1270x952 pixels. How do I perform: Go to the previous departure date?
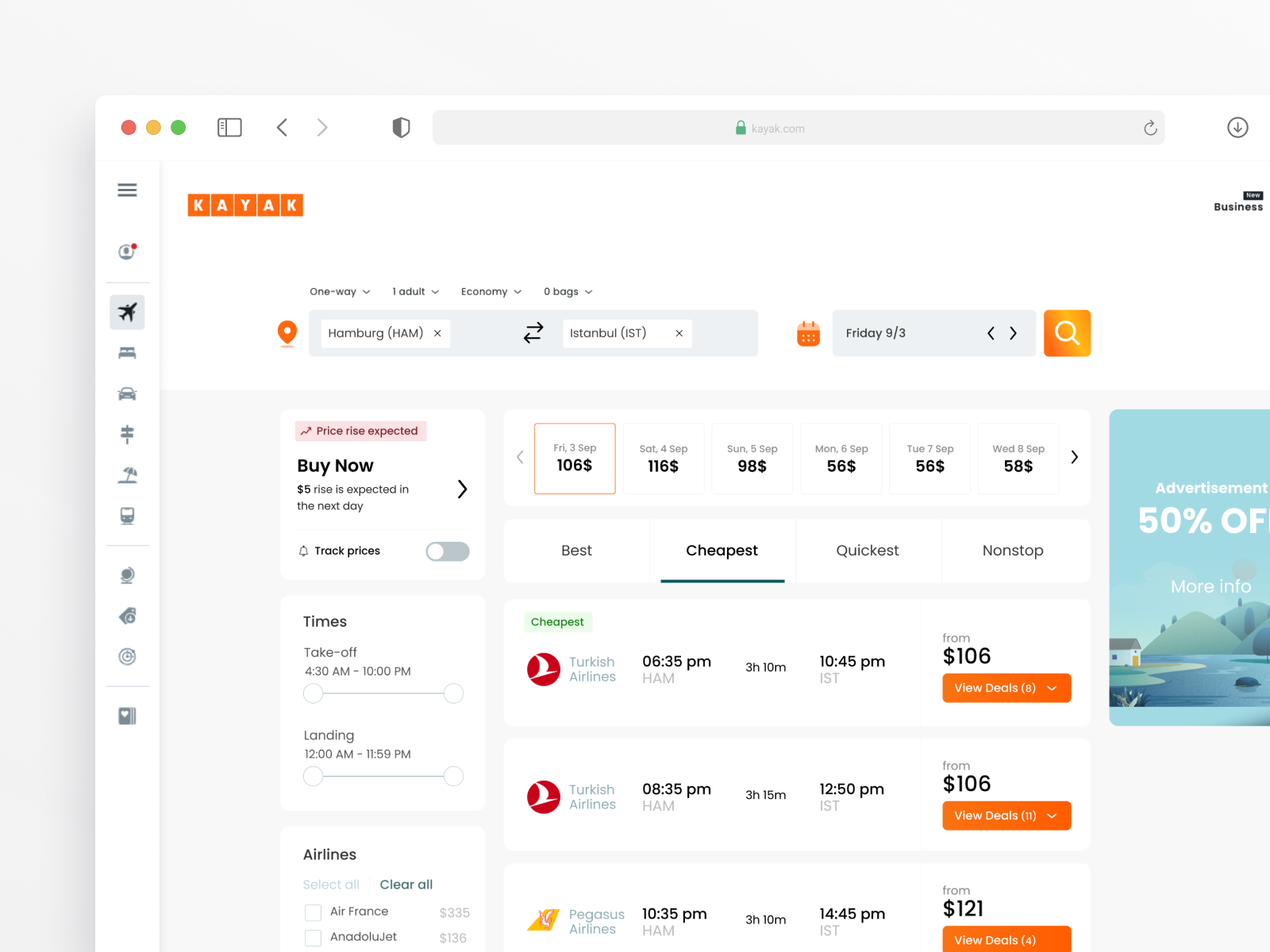991,333
